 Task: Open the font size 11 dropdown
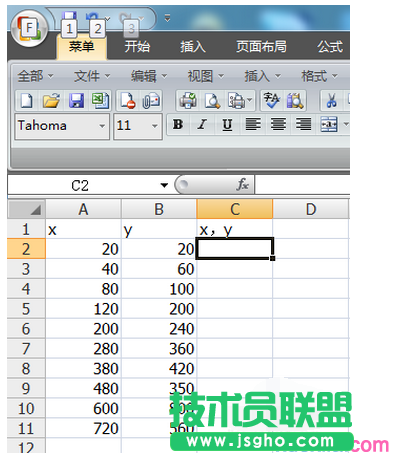pyautogui.click(x=155, y=126)
